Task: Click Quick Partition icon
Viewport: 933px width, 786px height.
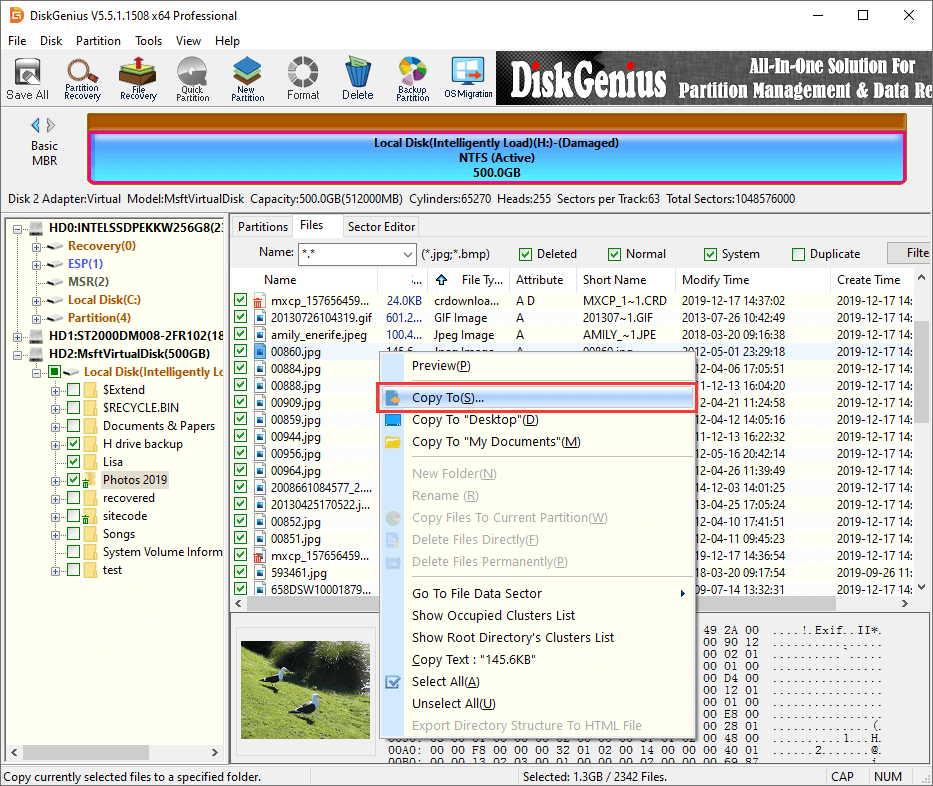Action: [x=192, y=79]
